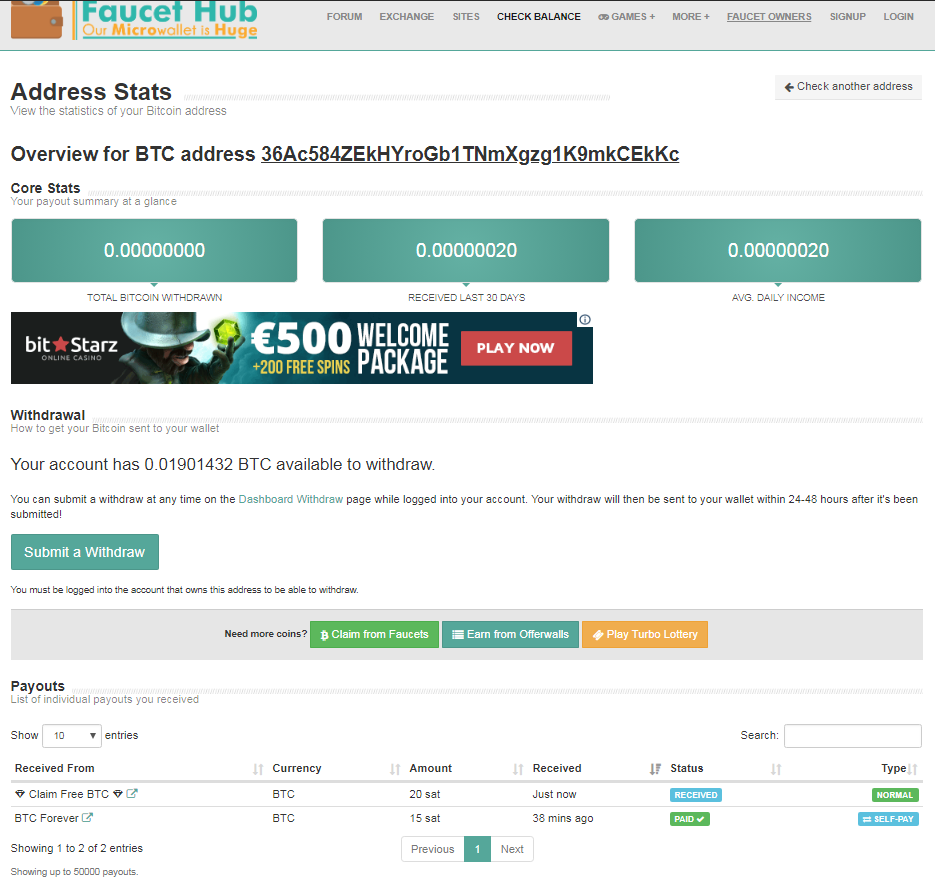The image size is (935, 884).
Task: Click the 15 sat amount cell
Action: pyautogui.click(x=425, y=818)
